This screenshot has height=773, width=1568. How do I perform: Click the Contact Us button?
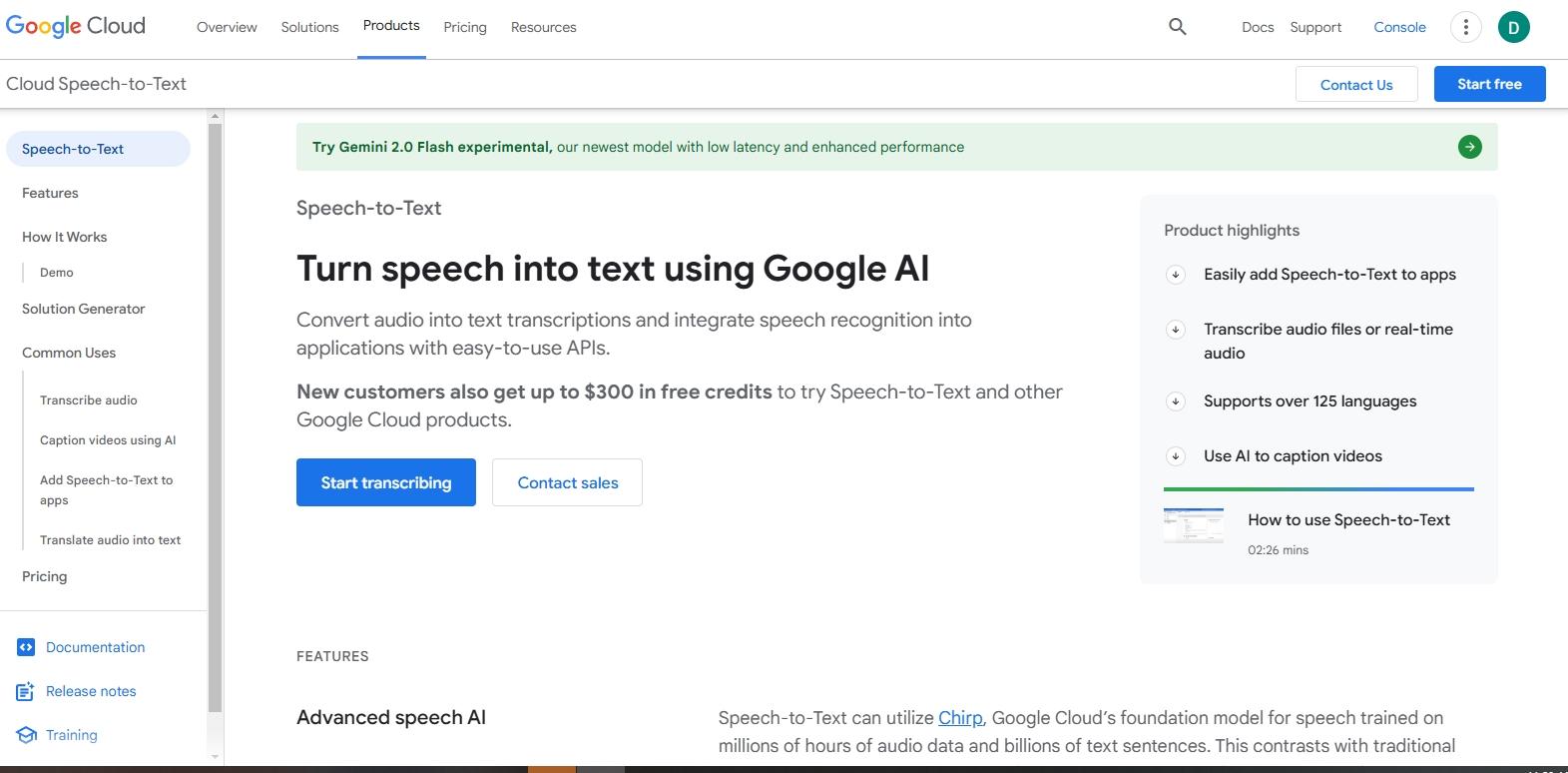[1356, 85]
